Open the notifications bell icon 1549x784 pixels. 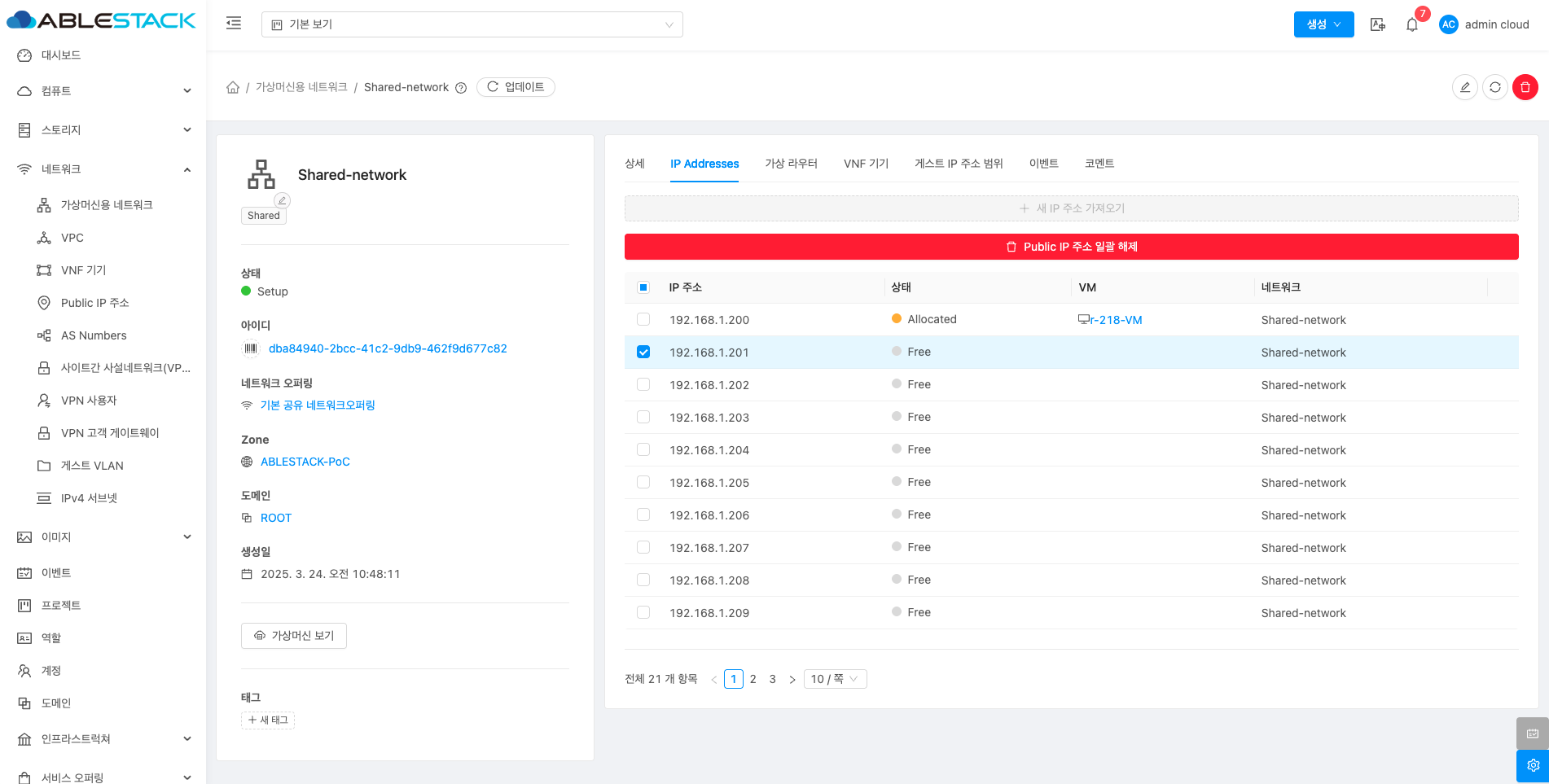[x=1412, y=24]
